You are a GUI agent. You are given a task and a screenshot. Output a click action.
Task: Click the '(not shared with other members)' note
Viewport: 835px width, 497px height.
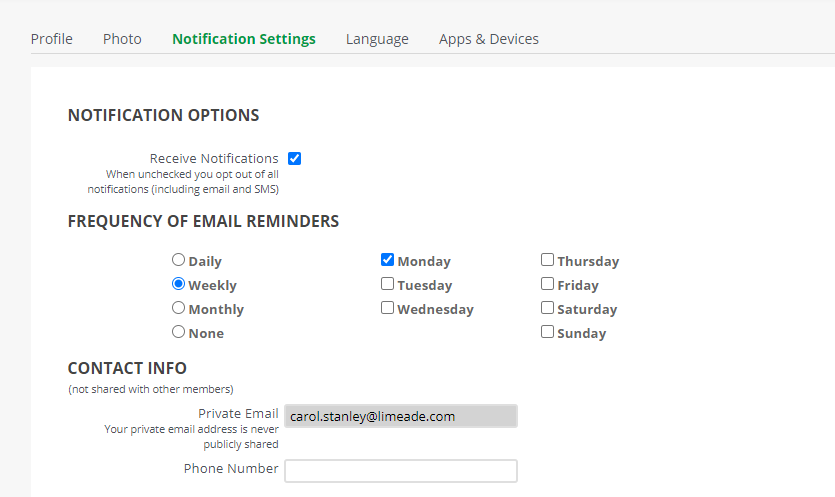pos(151,389)
